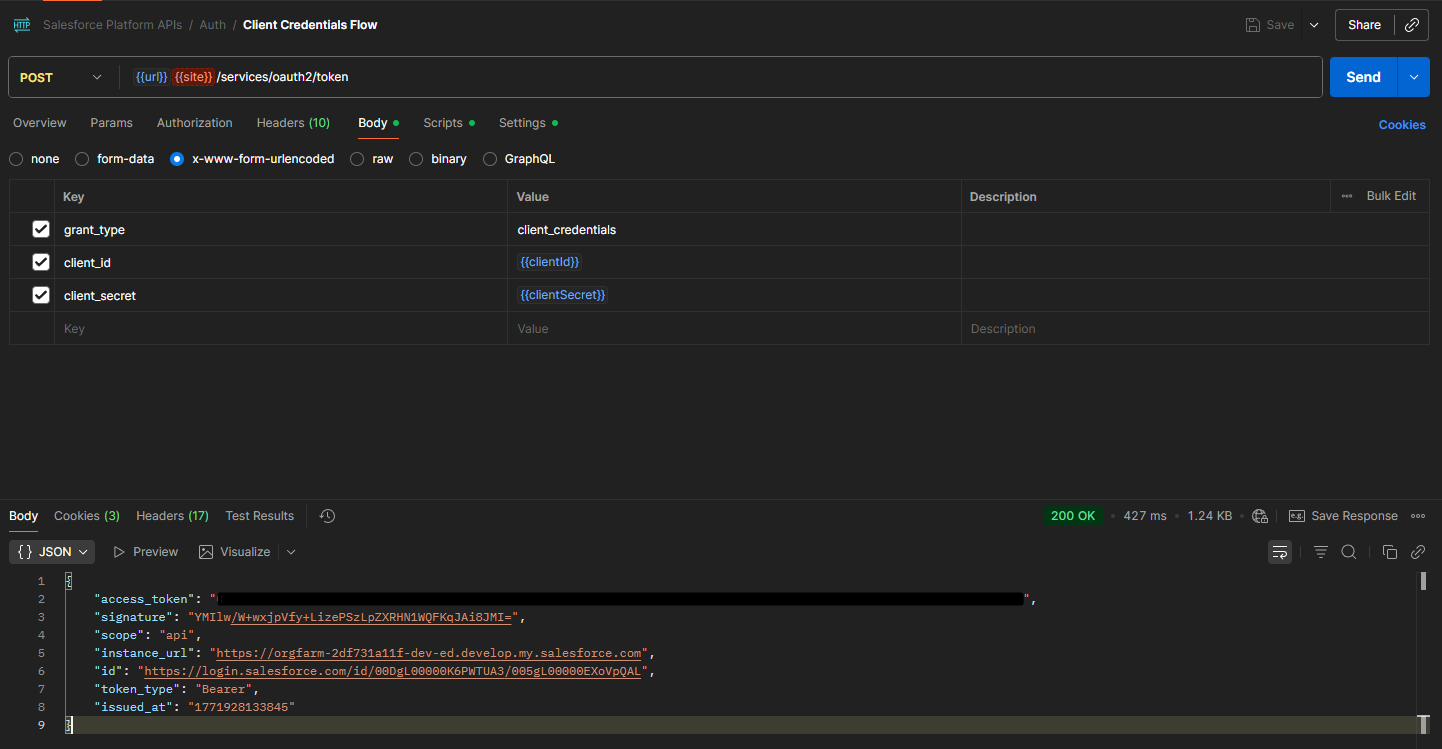Expand the Save options dropdown arrow
1442x749 pixels.
pyautogui.click(x=1314, y=25)
